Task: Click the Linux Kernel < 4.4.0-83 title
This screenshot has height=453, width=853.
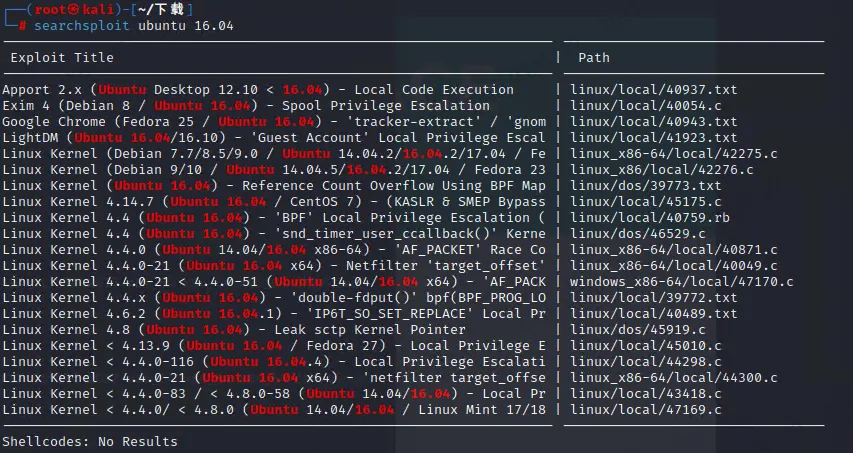Action: pos(274,394)
